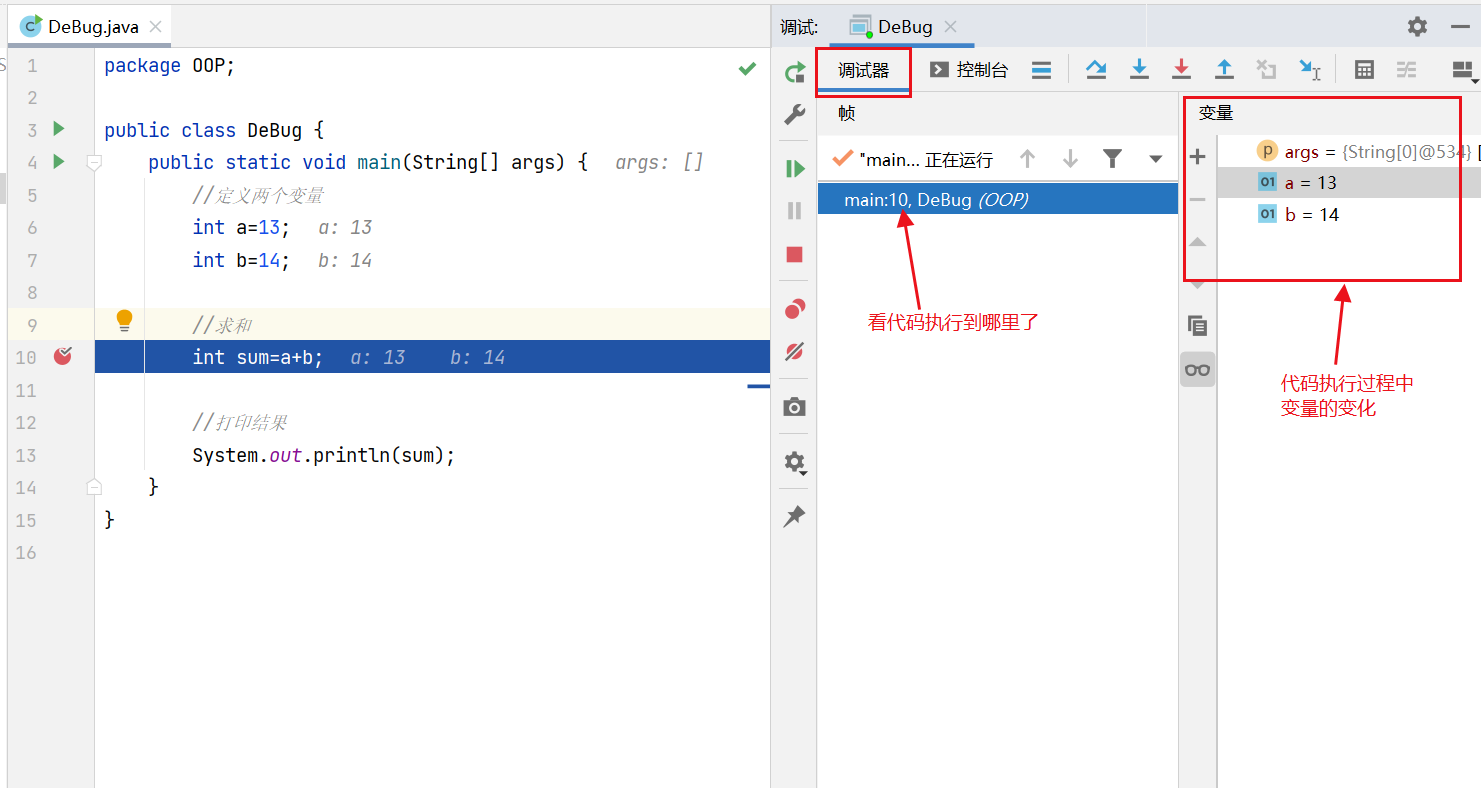1481x788 pixels.
Task: Drop frame icon in toolbar
Action: (1267, 70)
